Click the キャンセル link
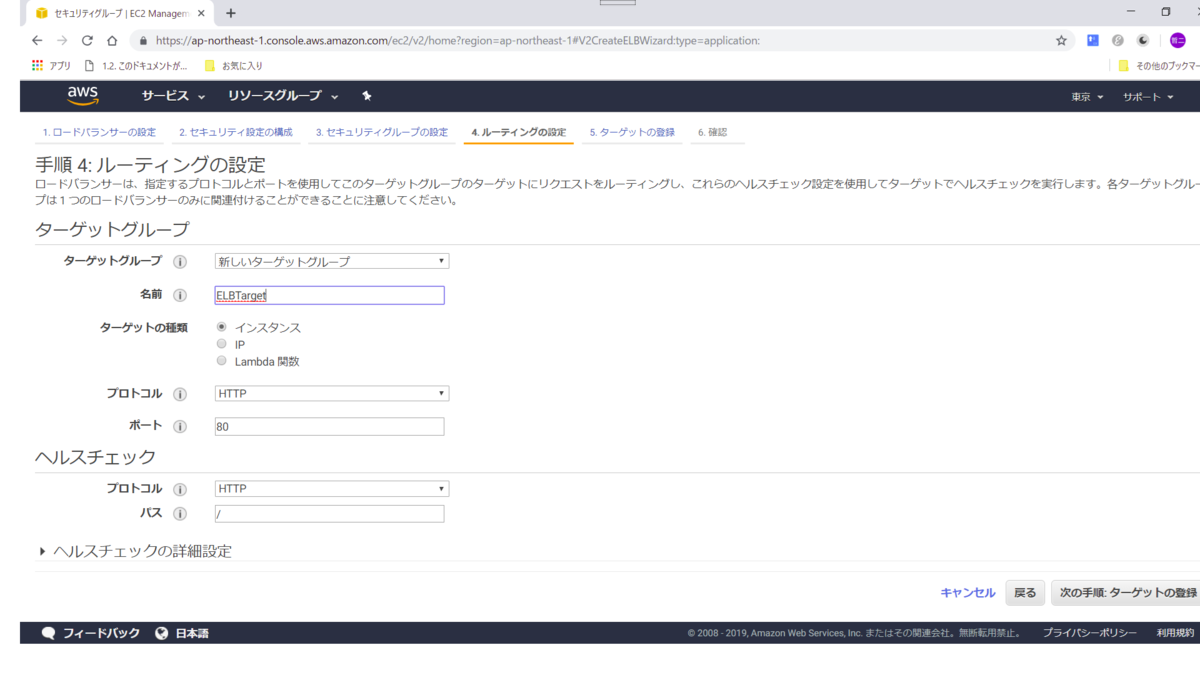 click(966, 592)
